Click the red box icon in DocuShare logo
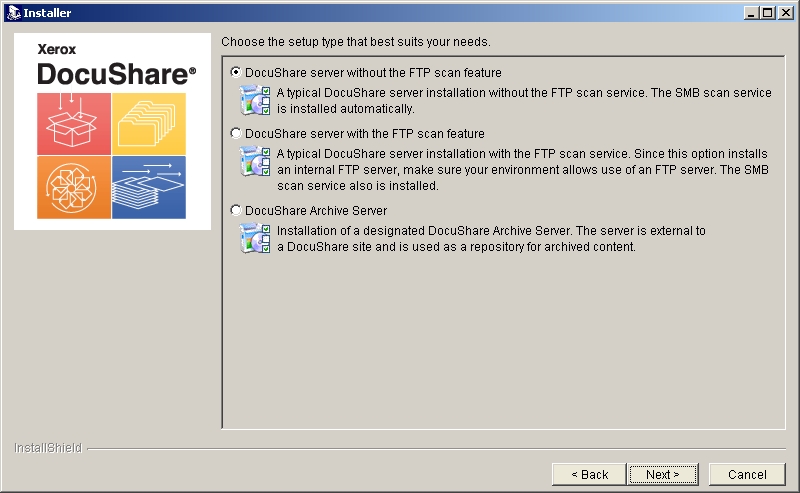800x493 pixels. coord(73,124)
